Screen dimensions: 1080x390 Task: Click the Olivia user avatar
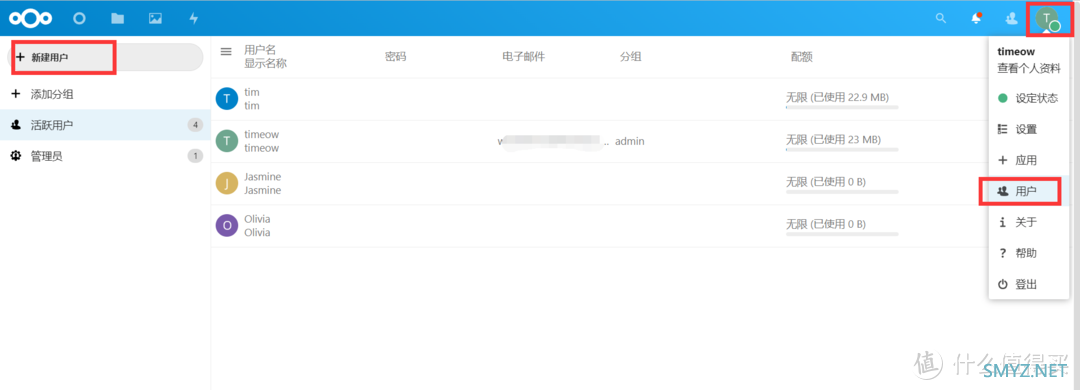227,225
